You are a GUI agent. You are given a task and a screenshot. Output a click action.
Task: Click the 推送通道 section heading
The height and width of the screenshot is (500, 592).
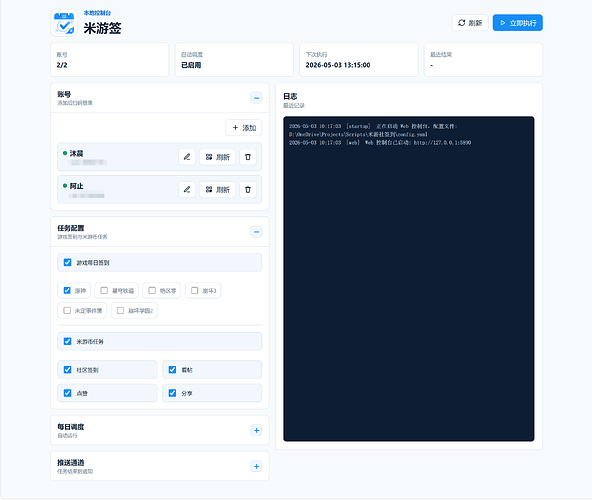pos(71,463)
